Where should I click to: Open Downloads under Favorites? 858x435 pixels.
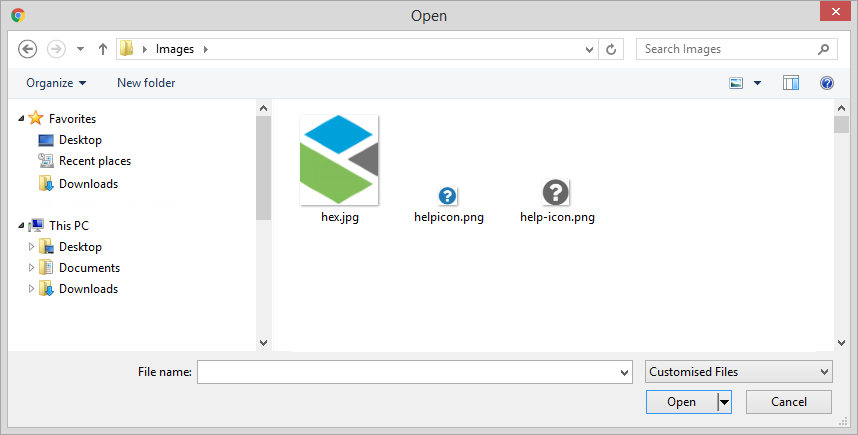point(89,184)
